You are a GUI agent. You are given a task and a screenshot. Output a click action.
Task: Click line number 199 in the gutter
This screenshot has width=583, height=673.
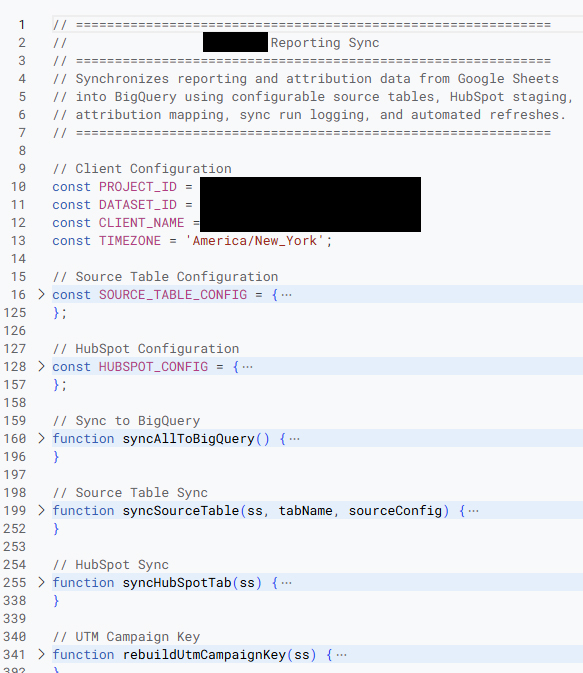click(x=15, y=511)
